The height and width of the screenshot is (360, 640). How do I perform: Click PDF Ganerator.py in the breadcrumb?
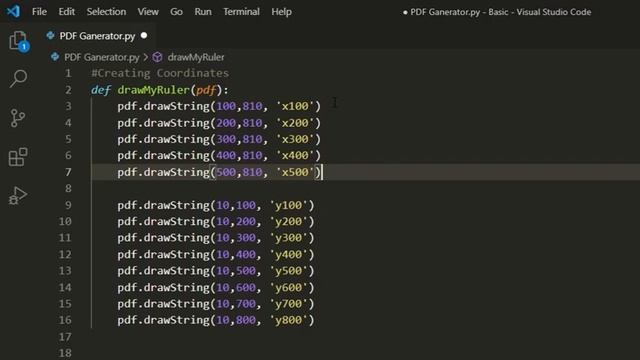coord(102,57)
